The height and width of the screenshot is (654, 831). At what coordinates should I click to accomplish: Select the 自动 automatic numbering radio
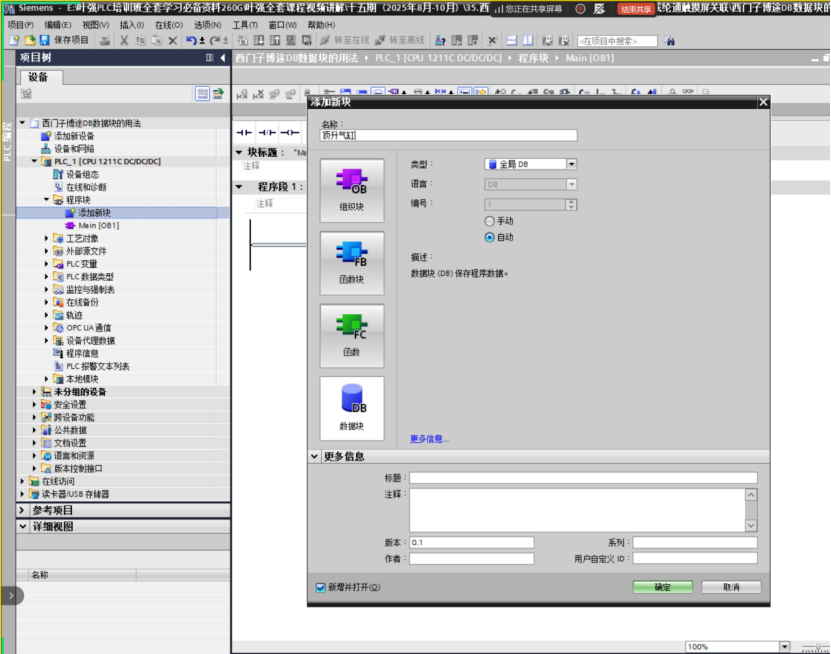coord(490,237)
